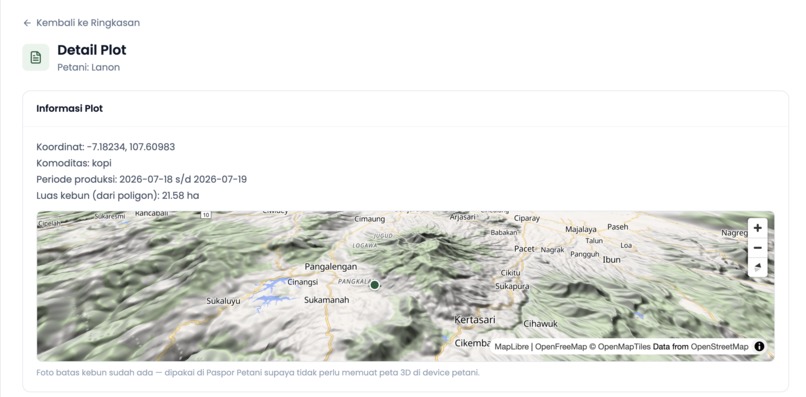Screen dimensions: 806x397
Task: Open the OpenFreeMap attribution link
Action: 561,347
